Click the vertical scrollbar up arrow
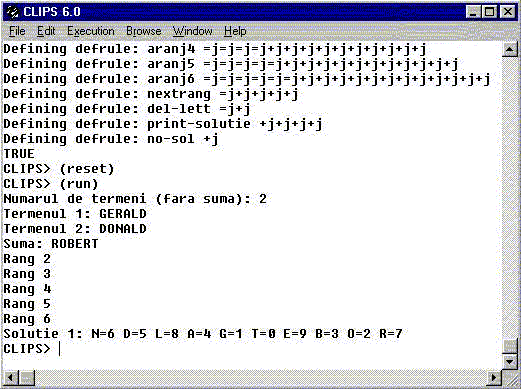Screen dimensions: 521x389 510,49
